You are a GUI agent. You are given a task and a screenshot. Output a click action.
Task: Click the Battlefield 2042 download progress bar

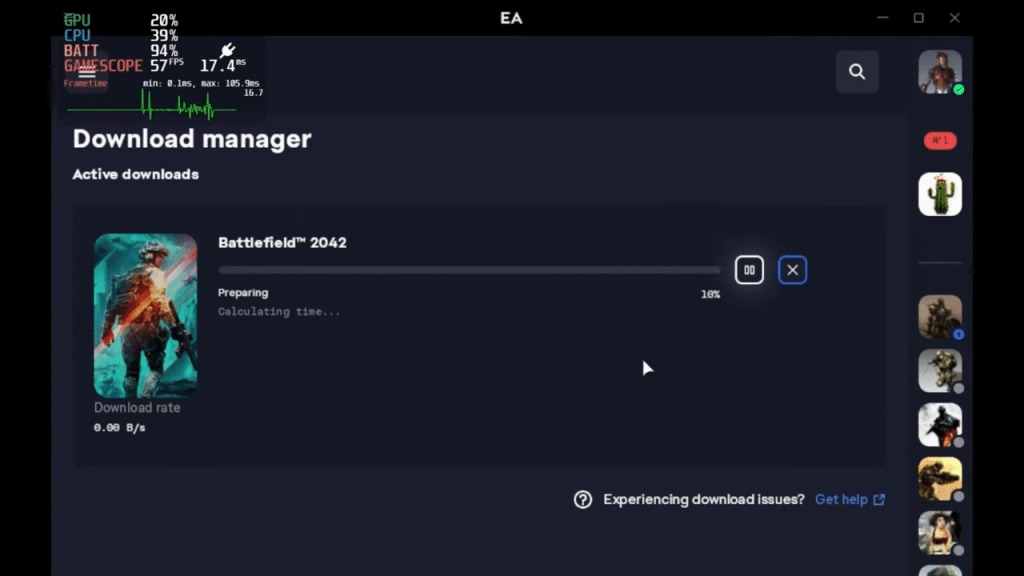click(469, 270)
